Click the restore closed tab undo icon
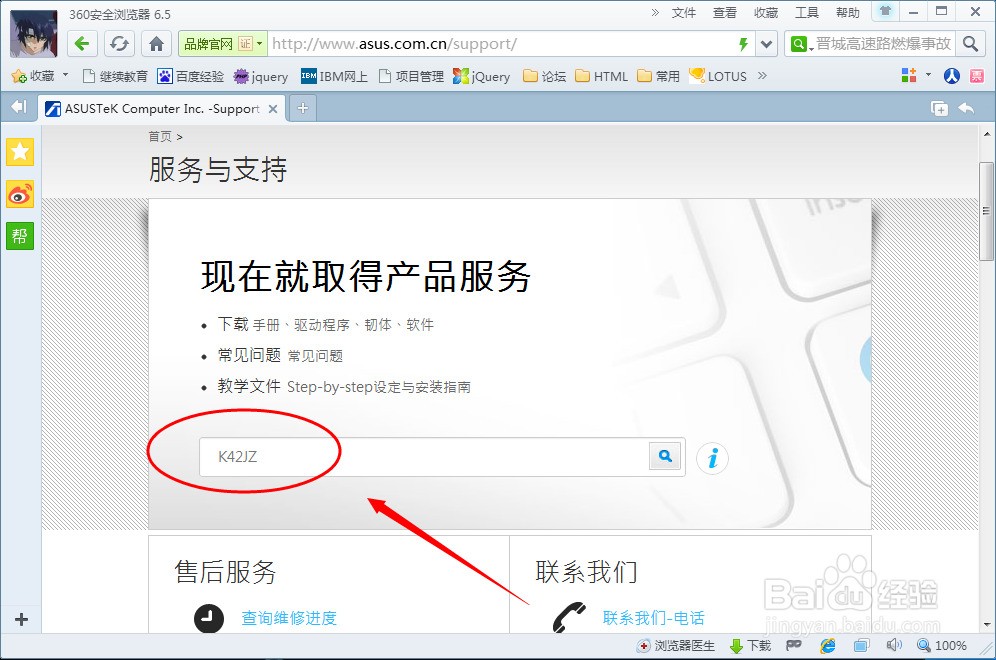 point(966,108)
